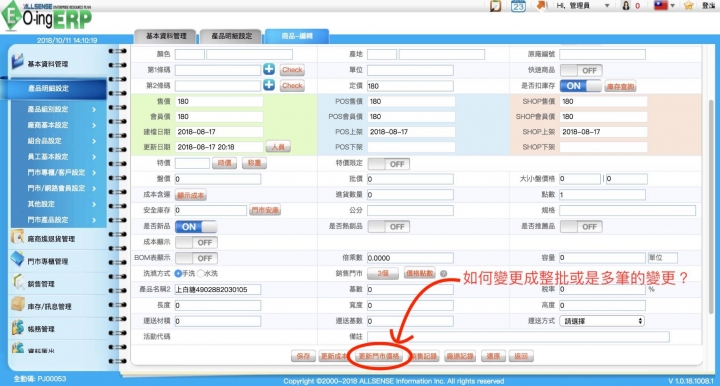Select the 手洗 radio option

point(178,274)
